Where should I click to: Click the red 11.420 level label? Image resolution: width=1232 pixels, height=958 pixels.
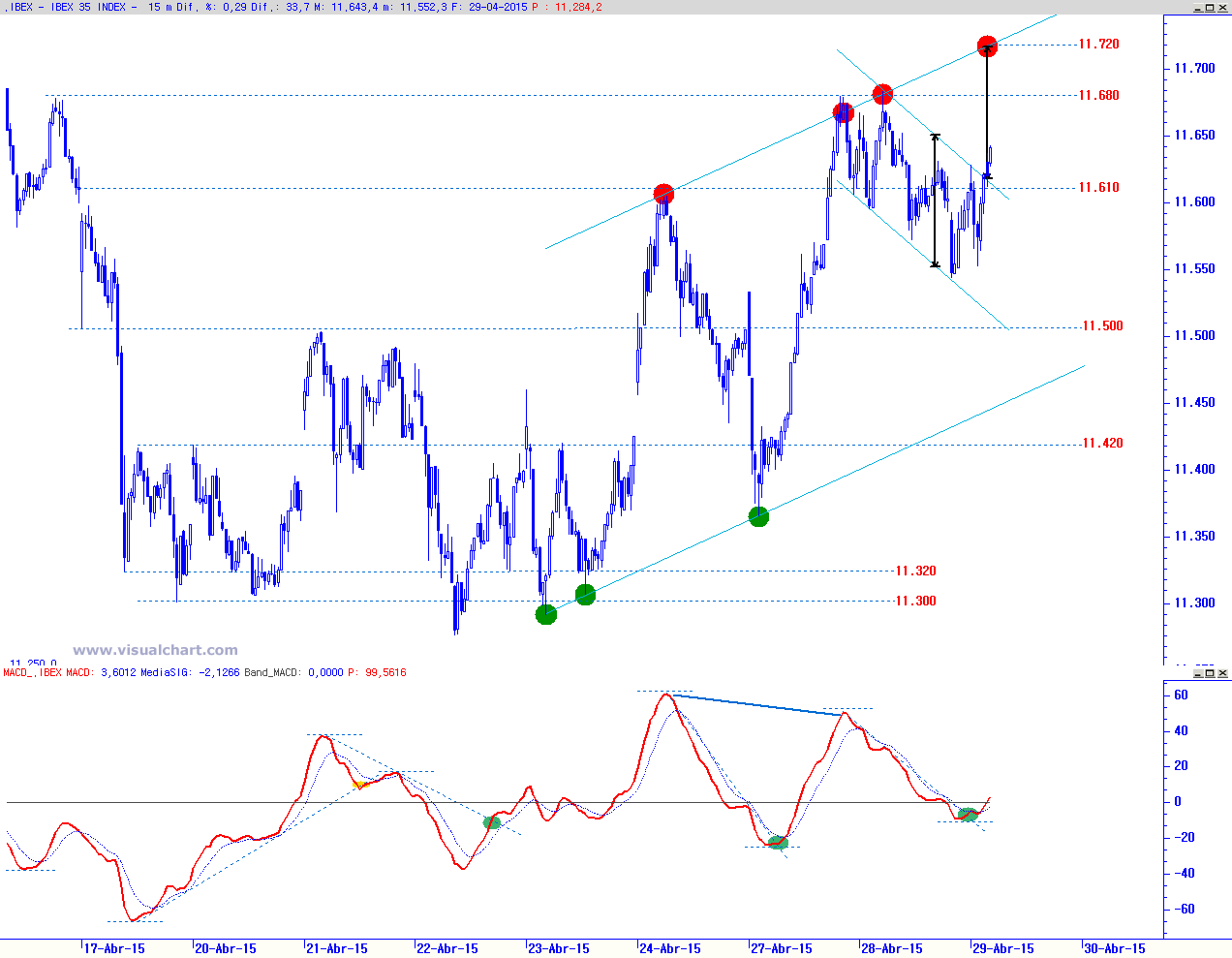(x=1102, y=443)
